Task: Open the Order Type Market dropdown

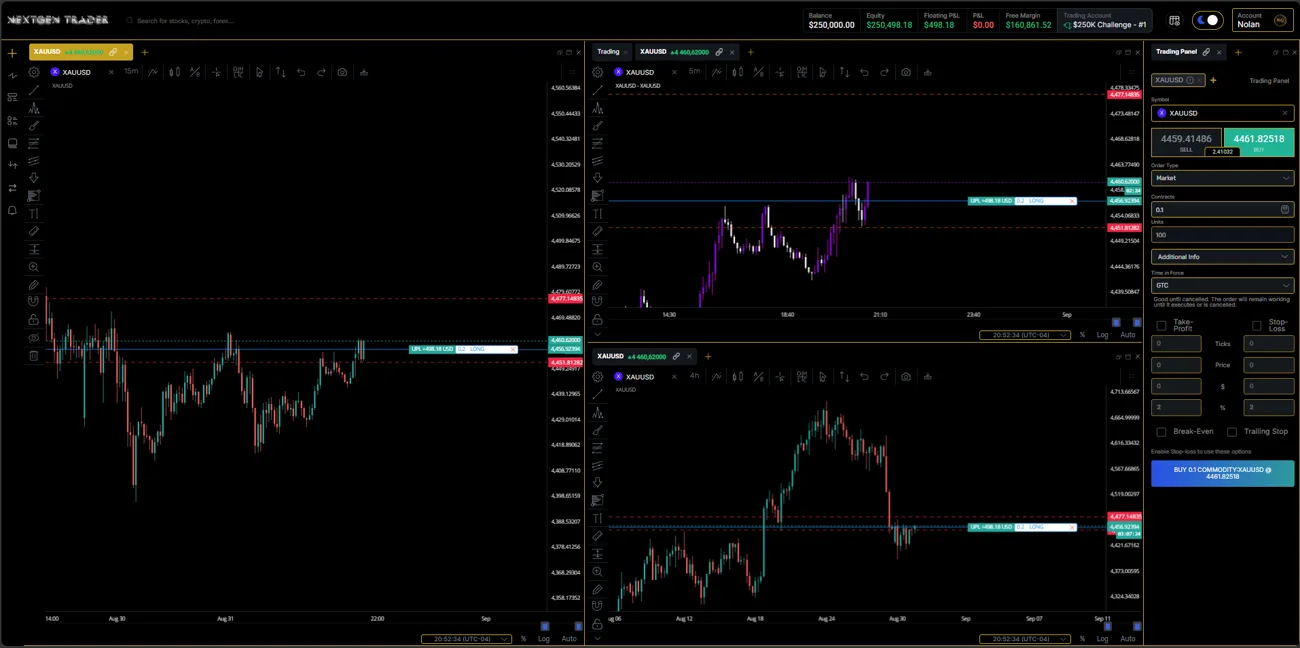Action: pos(1222,178)
